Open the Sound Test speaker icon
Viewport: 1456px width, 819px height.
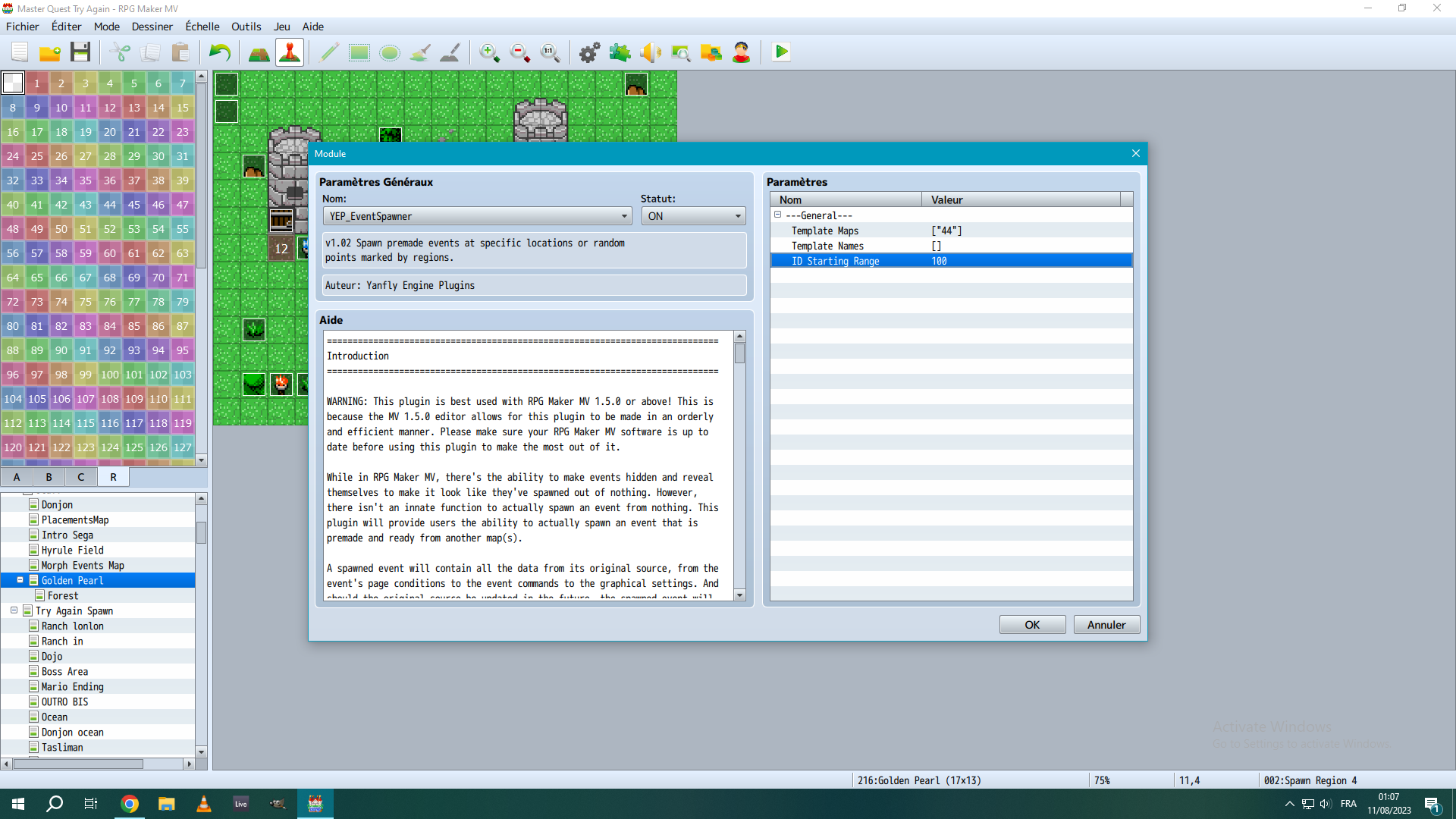tap(651, 52)
